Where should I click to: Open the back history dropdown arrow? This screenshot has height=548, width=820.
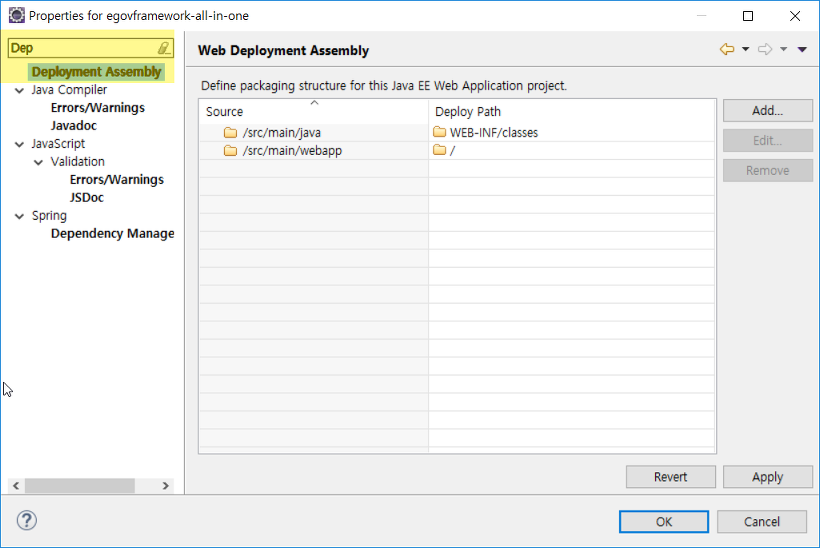point(745,49)
